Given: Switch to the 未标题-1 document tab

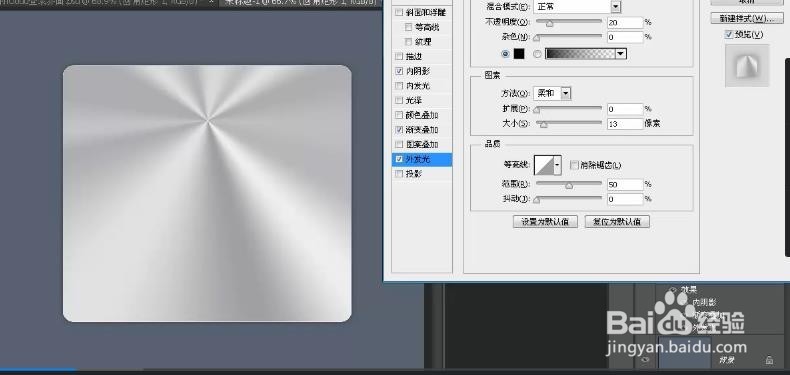Looking at the screenshot, I should 300,3.
